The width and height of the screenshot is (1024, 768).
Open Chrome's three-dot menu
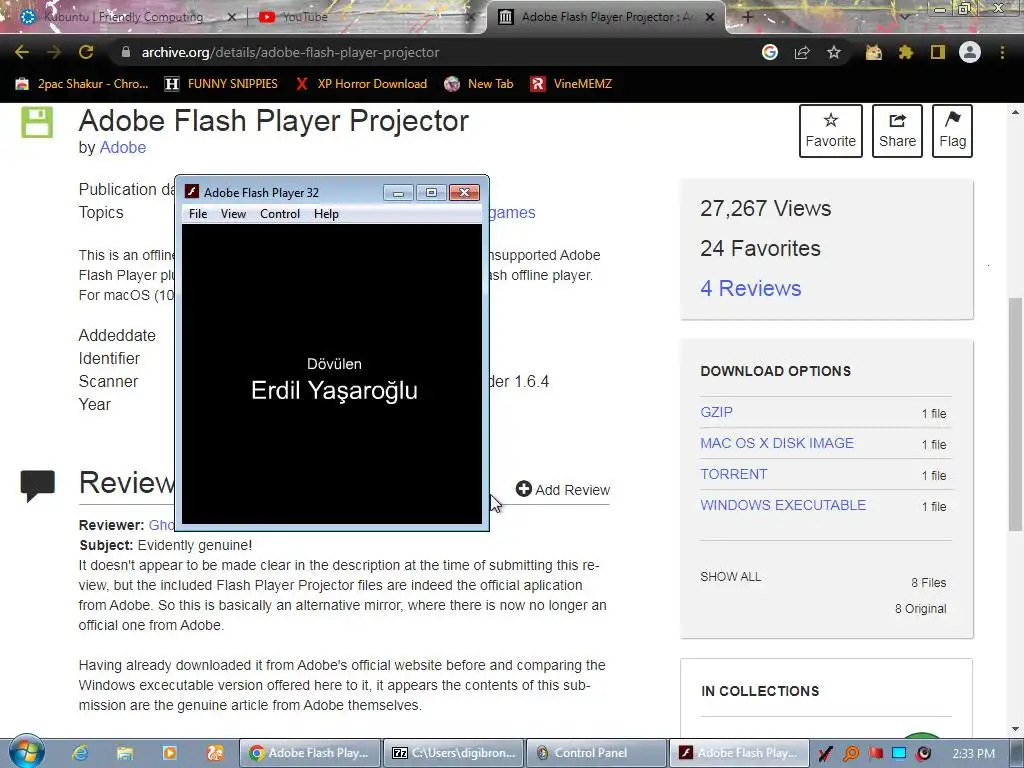click(x=1002, y=52)
